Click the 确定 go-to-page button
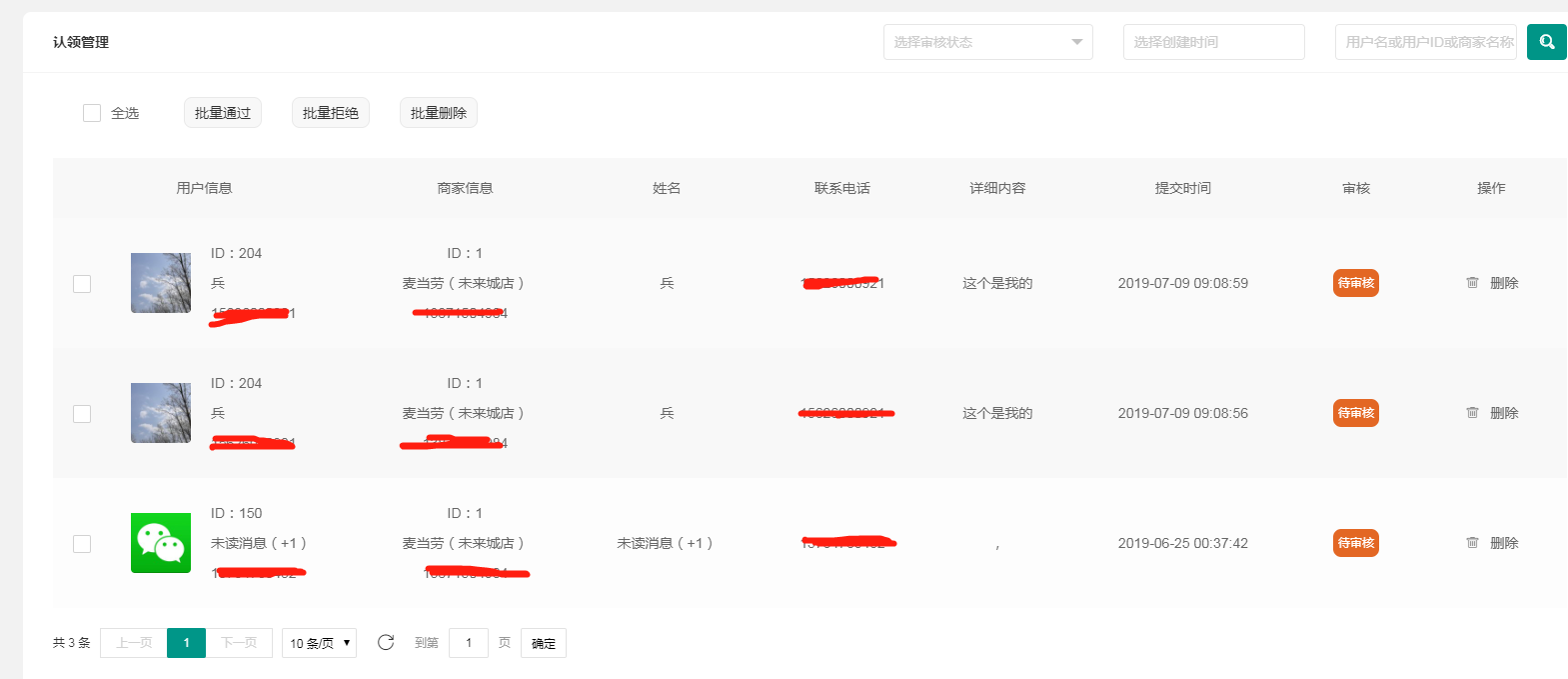The height and width of the screenshot is (679, 1568). pyautogui.click(x=544, y=643)
